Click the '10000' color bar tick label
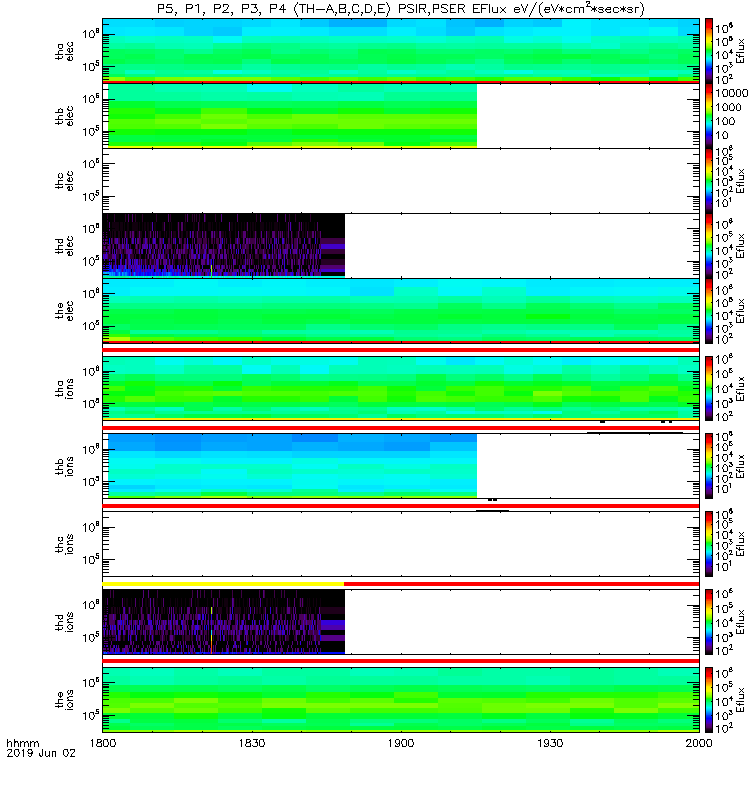Viewport: 750px width, 800px height. pos(731,93)
